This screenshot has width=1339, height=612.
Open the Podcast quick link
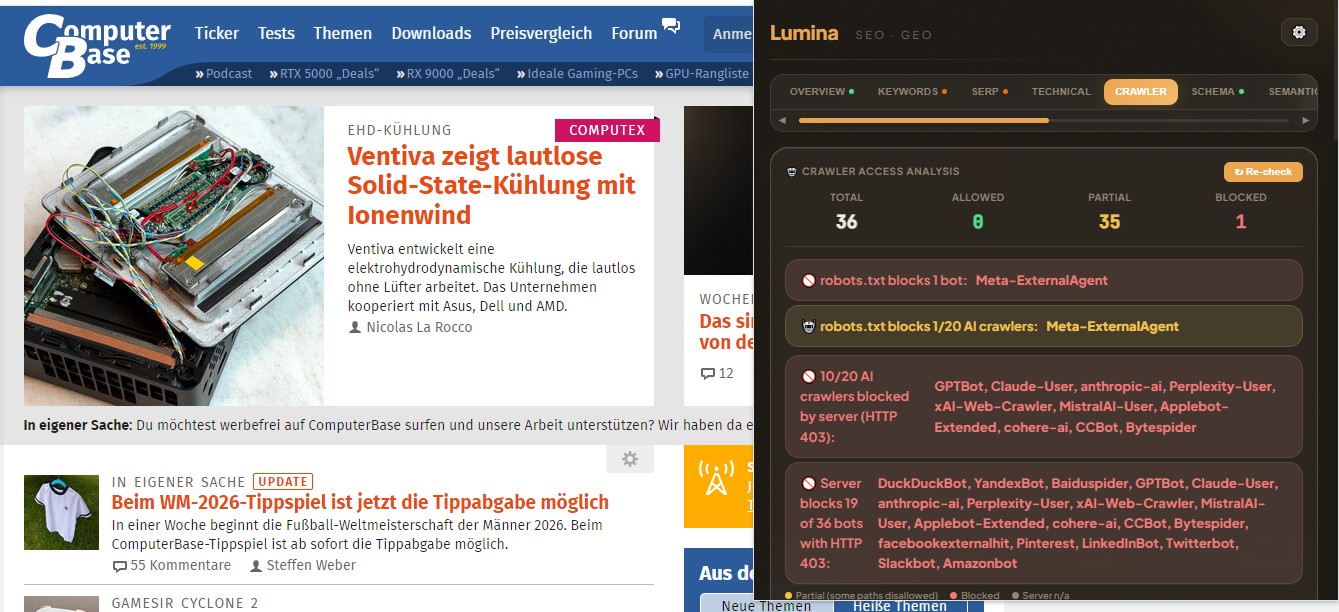pyautogui.click(x=224, y=73)
